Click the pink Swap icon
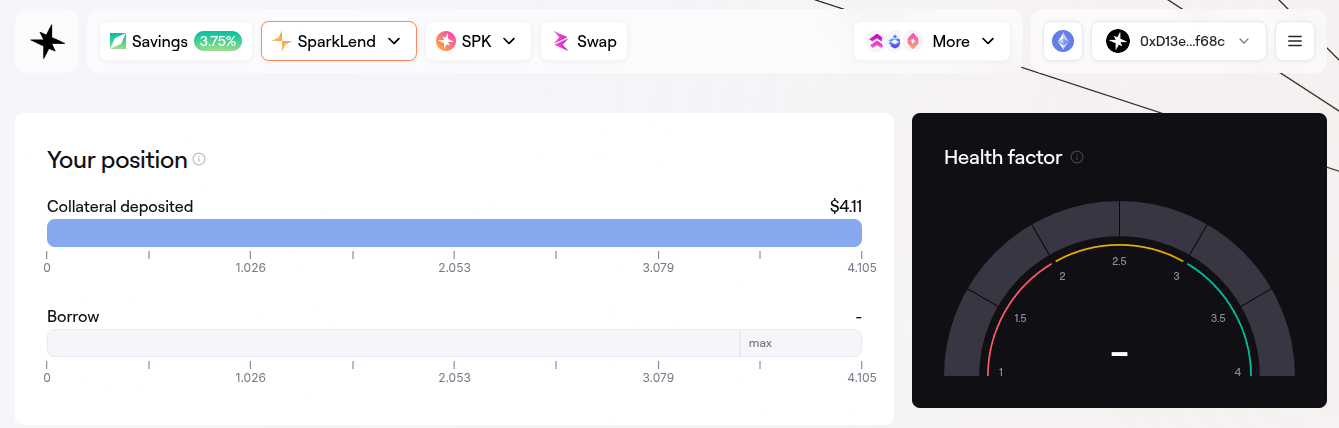This screenshot has width=1339, height=428. pyautogui.click(x=561, y=41)
